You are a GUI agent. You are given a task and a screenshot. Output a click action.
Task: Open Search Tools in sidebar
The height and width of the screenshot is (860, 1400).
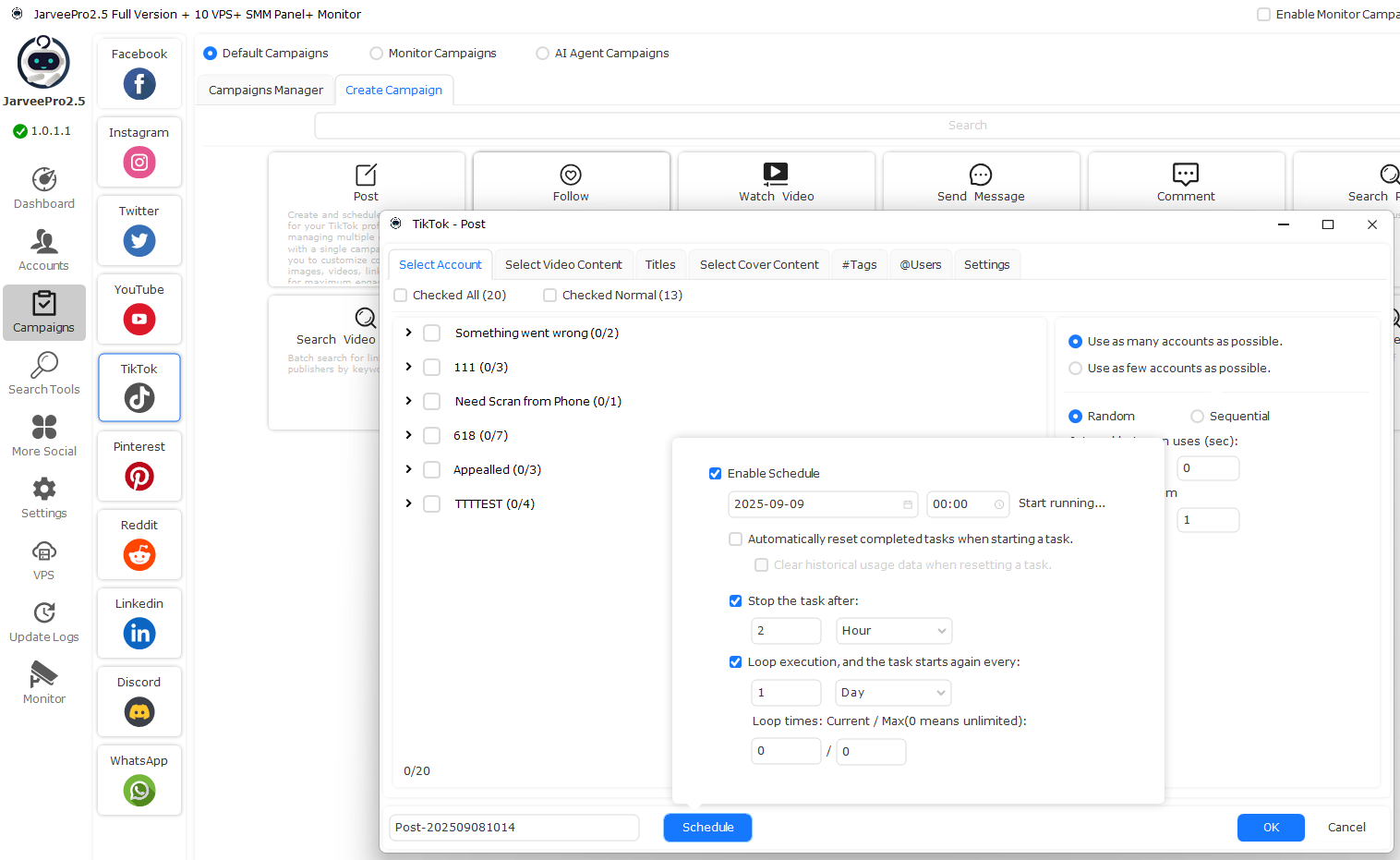(x=44, y=374)
